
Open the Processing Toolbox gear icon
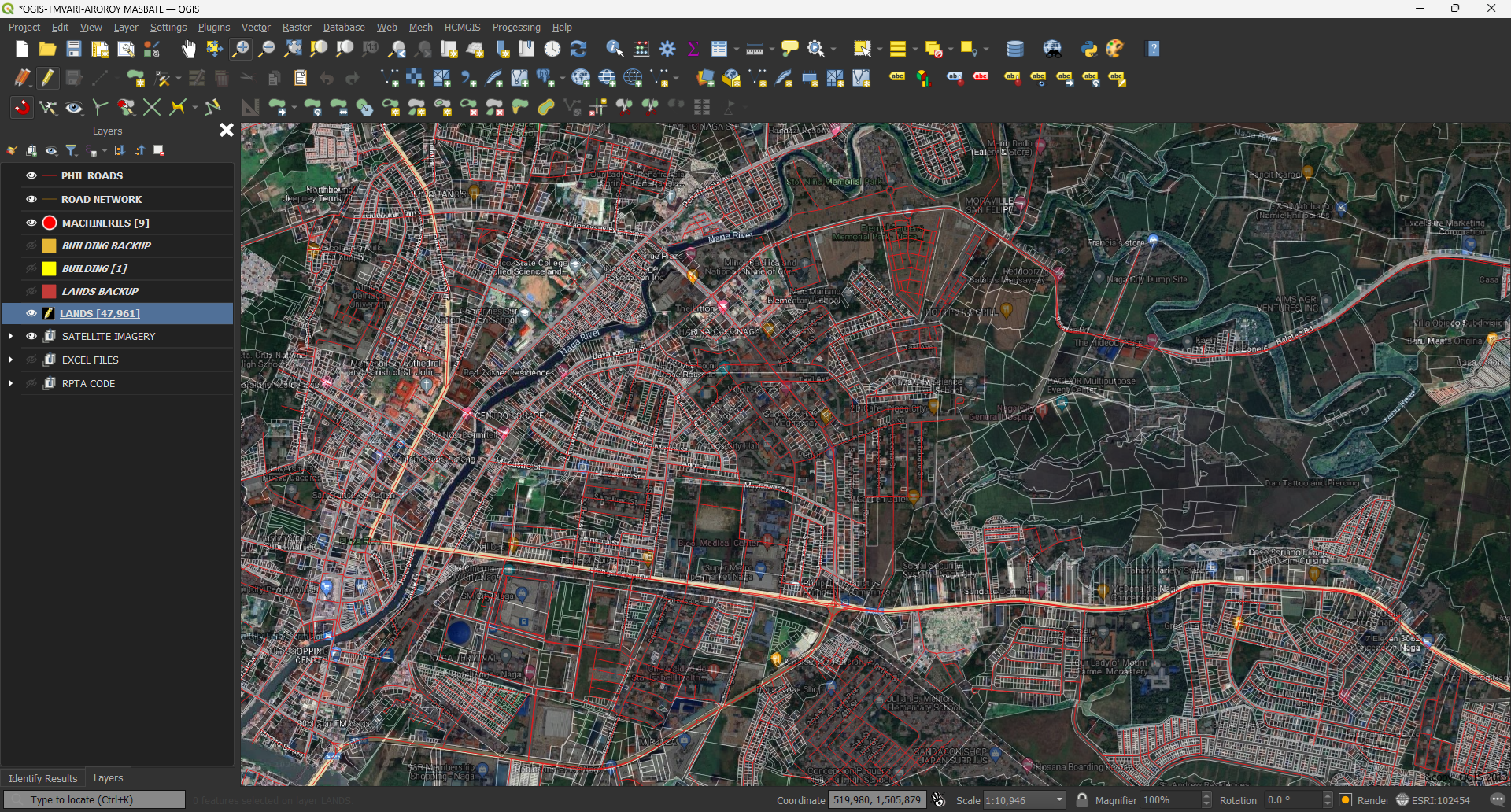point(667,49)
